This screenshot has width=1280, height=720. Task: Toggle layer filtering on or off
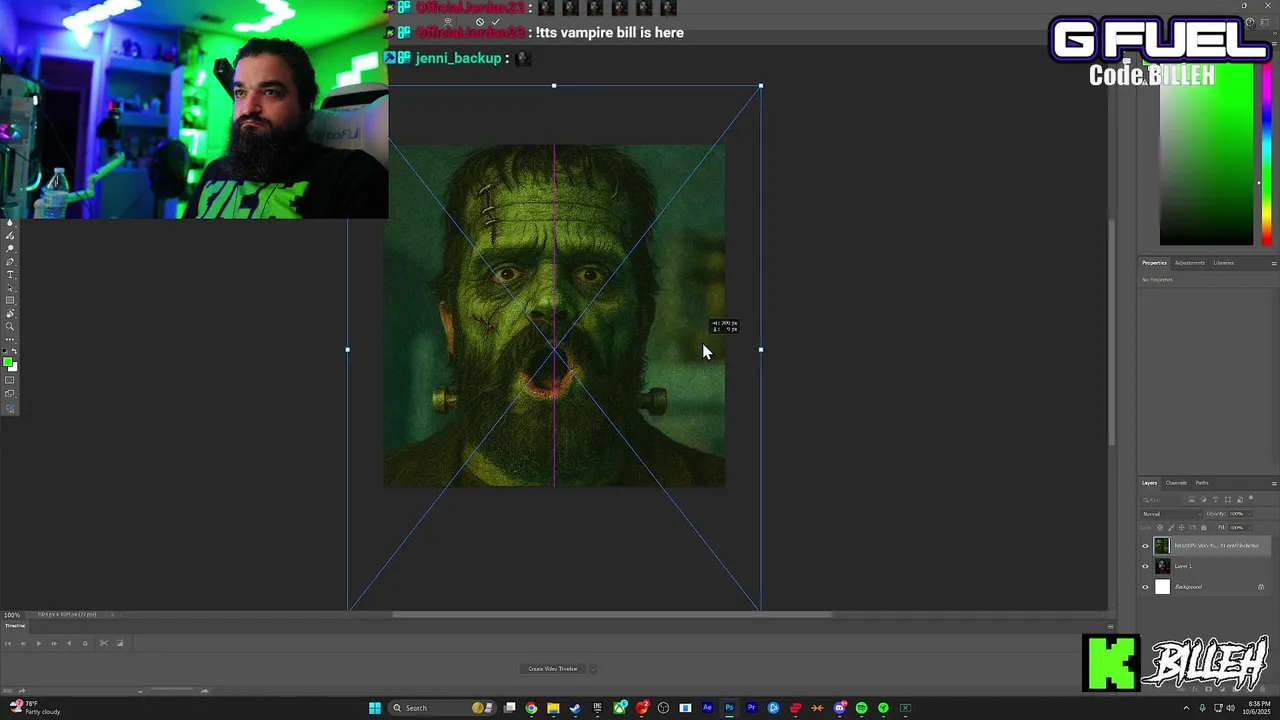1251,498
